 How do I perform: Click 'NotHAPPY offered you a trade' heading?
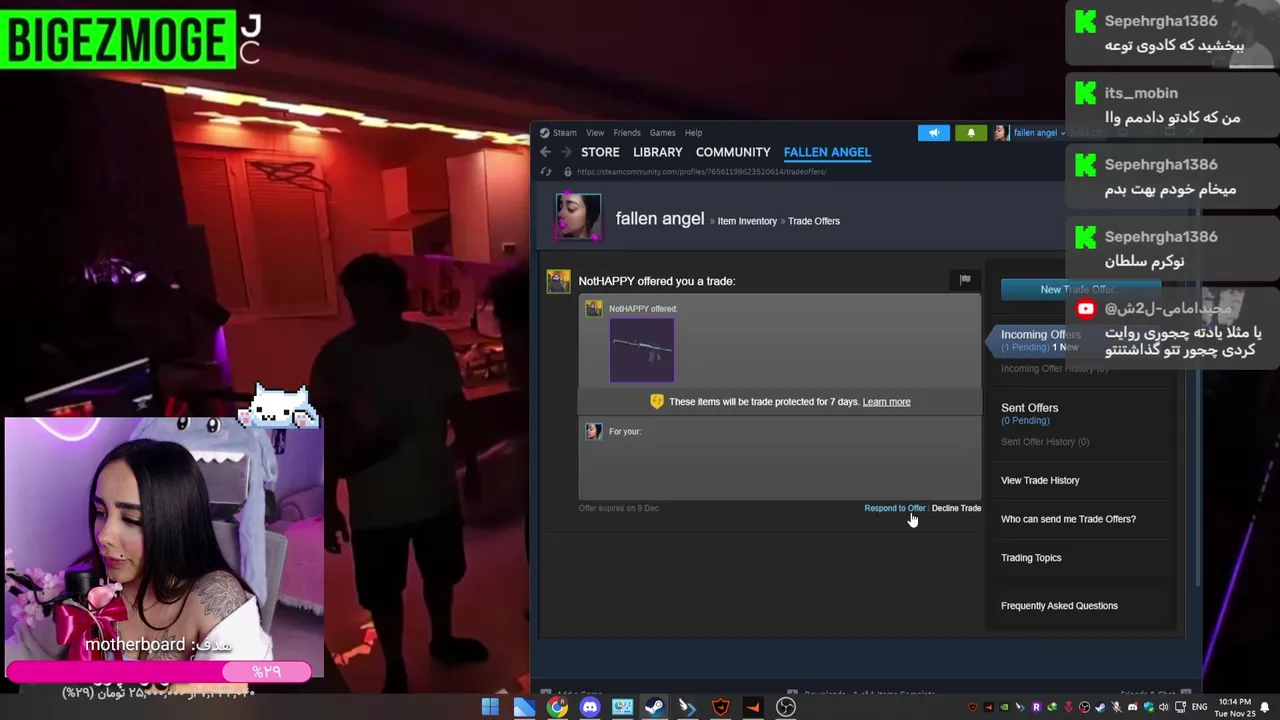pyautogui.click(x=656, y=281)
